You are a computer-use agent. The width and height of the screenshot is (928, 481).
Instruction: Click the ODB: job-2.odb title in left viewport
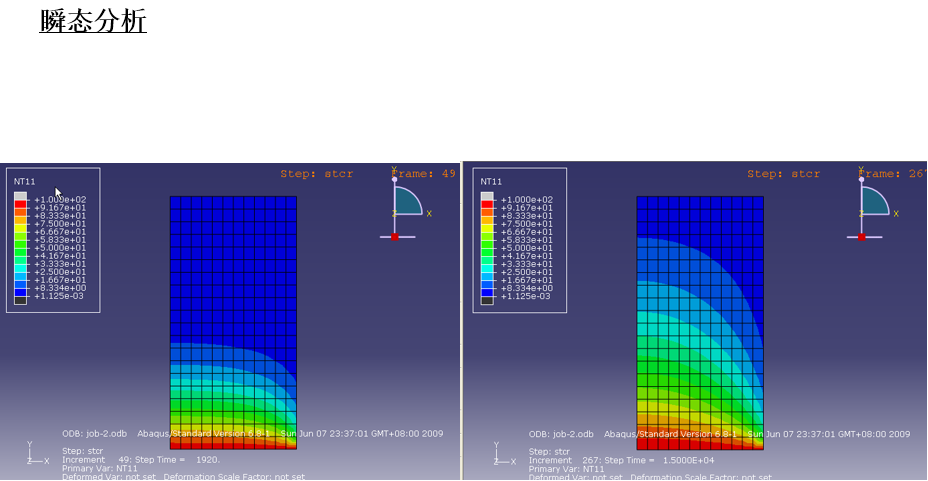click(95, 434)
